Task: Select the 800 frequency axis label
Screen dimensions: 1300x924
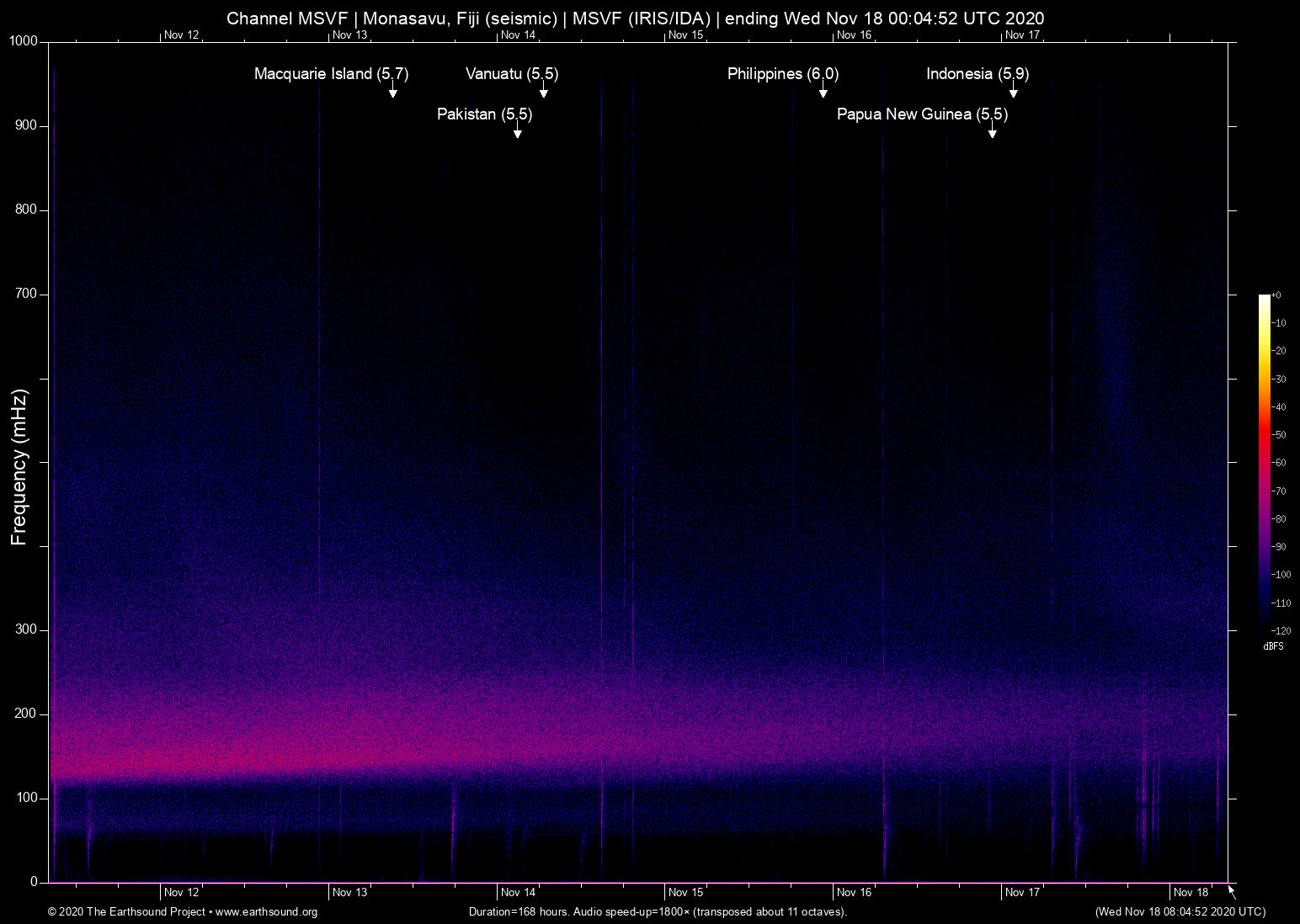Action: click(27, 210)
